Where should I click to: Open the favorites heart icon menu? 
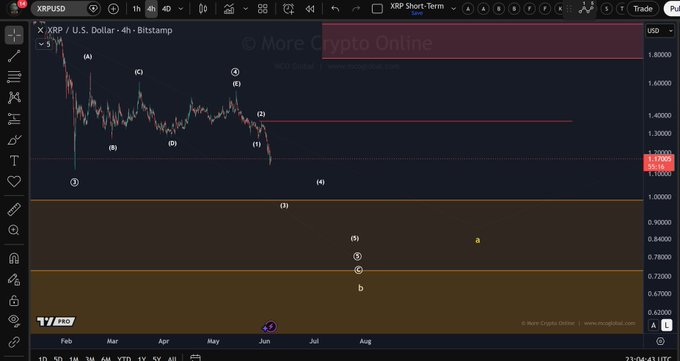pos(14,181)
